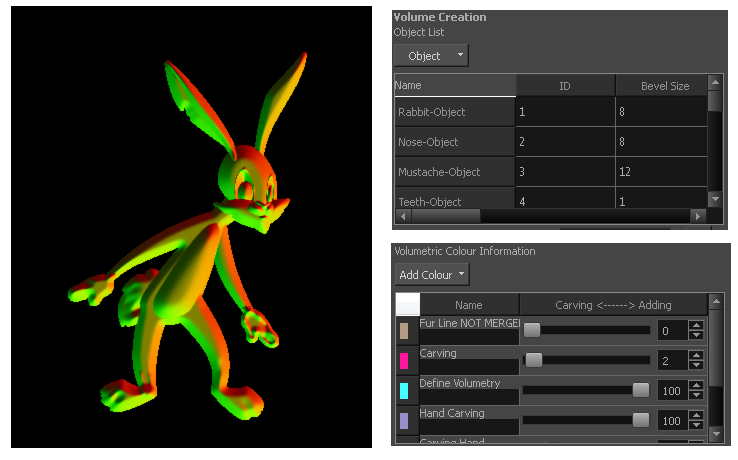Image resolution: width=738 pixels, height=460 pixels.
Task: Select the Fur Line NOT MERGE colour name
Action: (x=469, y=323)
